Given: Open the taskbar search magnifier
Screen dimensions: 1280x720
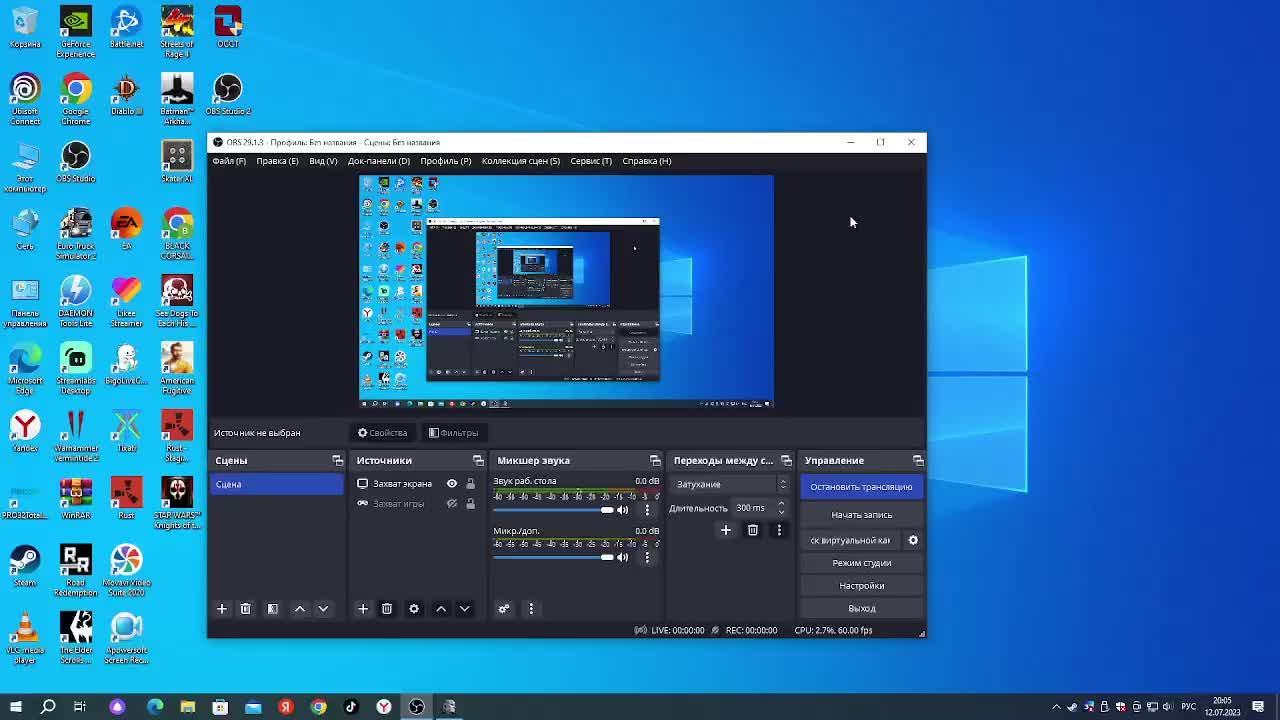Looking at the screenshot, I should pos(48,707).
